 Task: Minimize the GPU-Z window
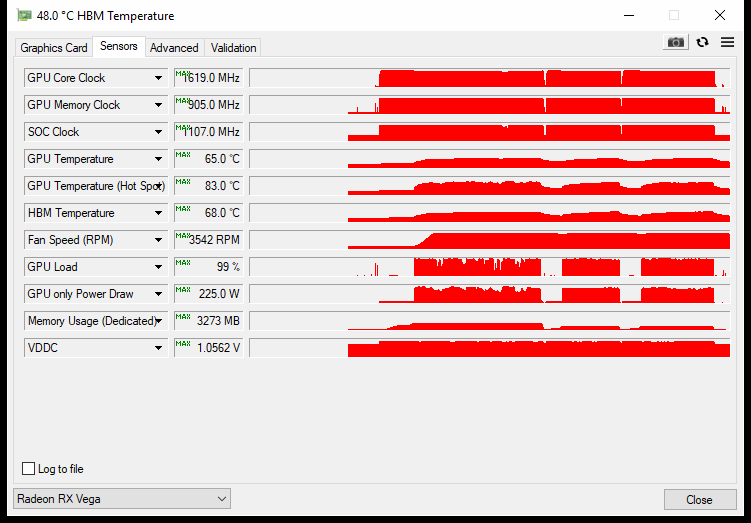pos(629,15)
